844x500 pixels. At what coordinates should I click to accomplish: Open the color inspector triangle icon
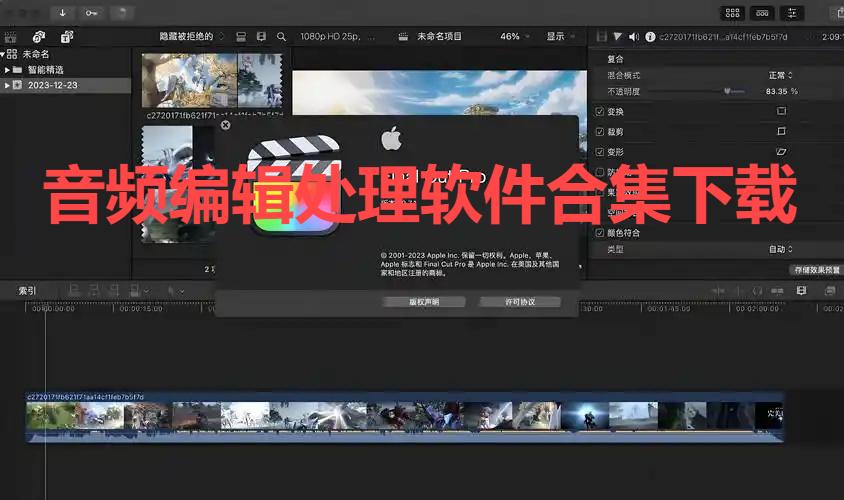click(x=617, y=37)
